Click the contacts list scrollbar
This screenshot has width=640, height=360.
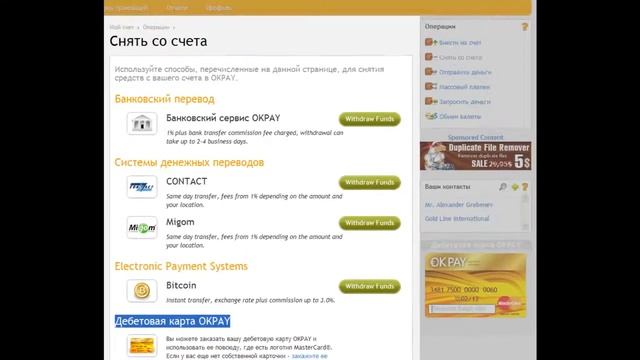pos(525,212)
